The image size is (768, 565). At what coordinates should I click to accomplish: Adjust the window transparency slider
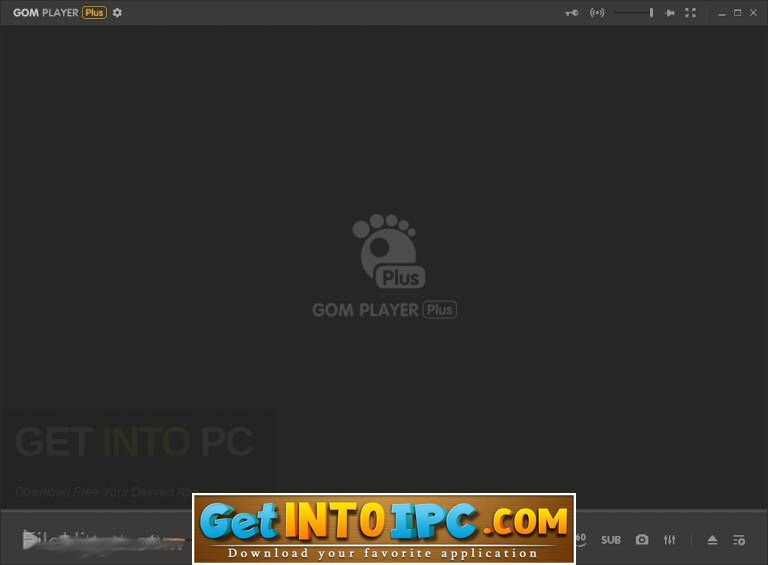point(634,13)
